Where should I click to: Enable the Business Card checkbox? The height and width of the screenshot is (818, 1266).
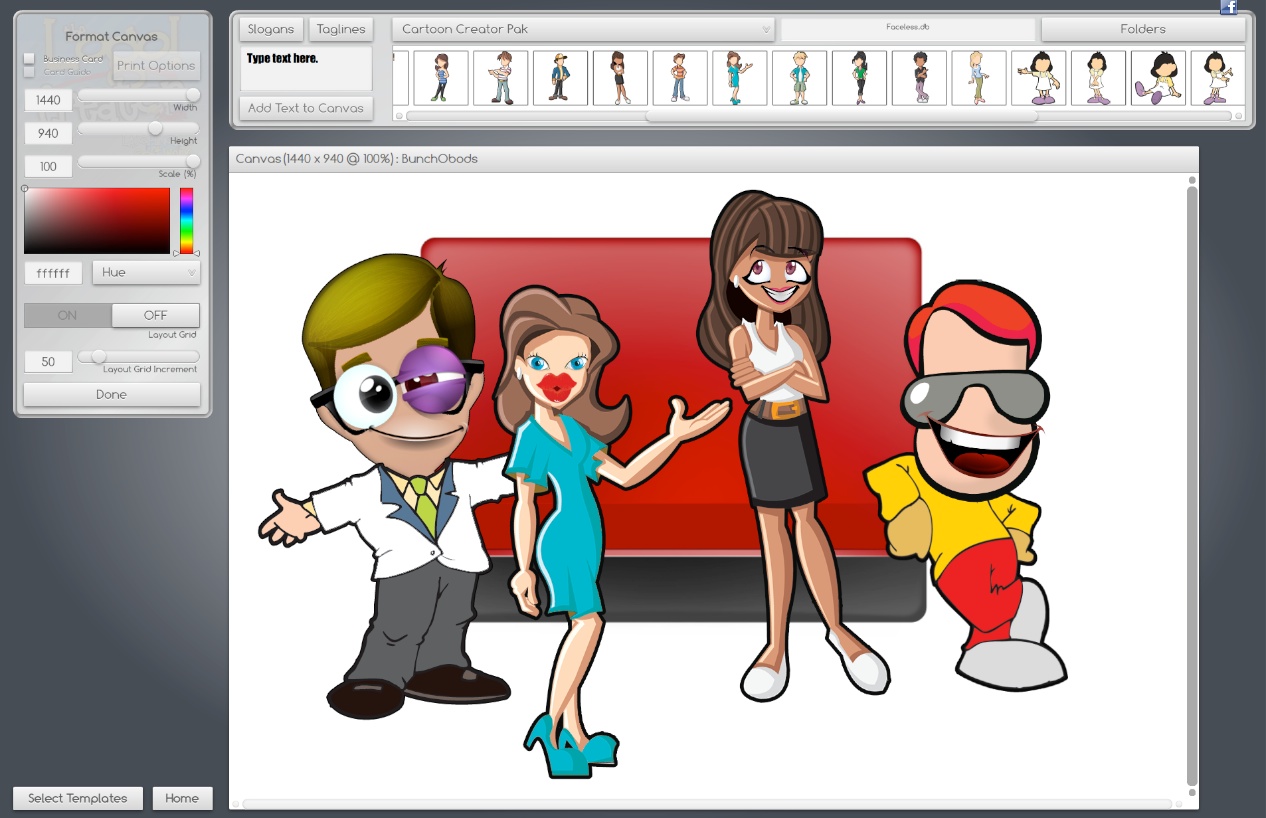[x=29, y=59]
